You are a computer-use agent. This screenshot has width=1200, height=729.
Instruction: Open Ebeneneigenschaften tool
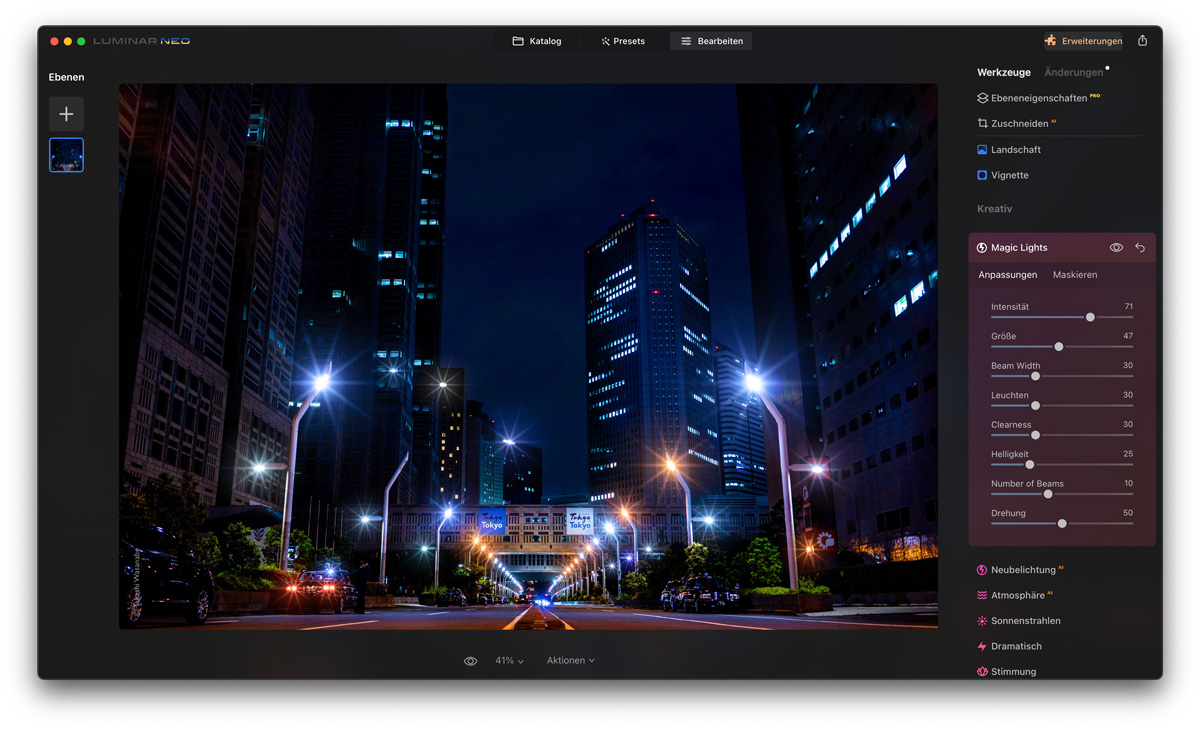(x=1038, y=98)
